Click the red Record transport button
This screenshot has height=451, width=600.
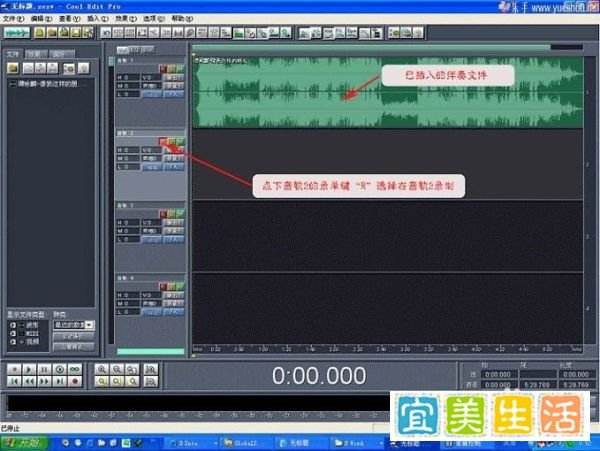pos(75,381)
